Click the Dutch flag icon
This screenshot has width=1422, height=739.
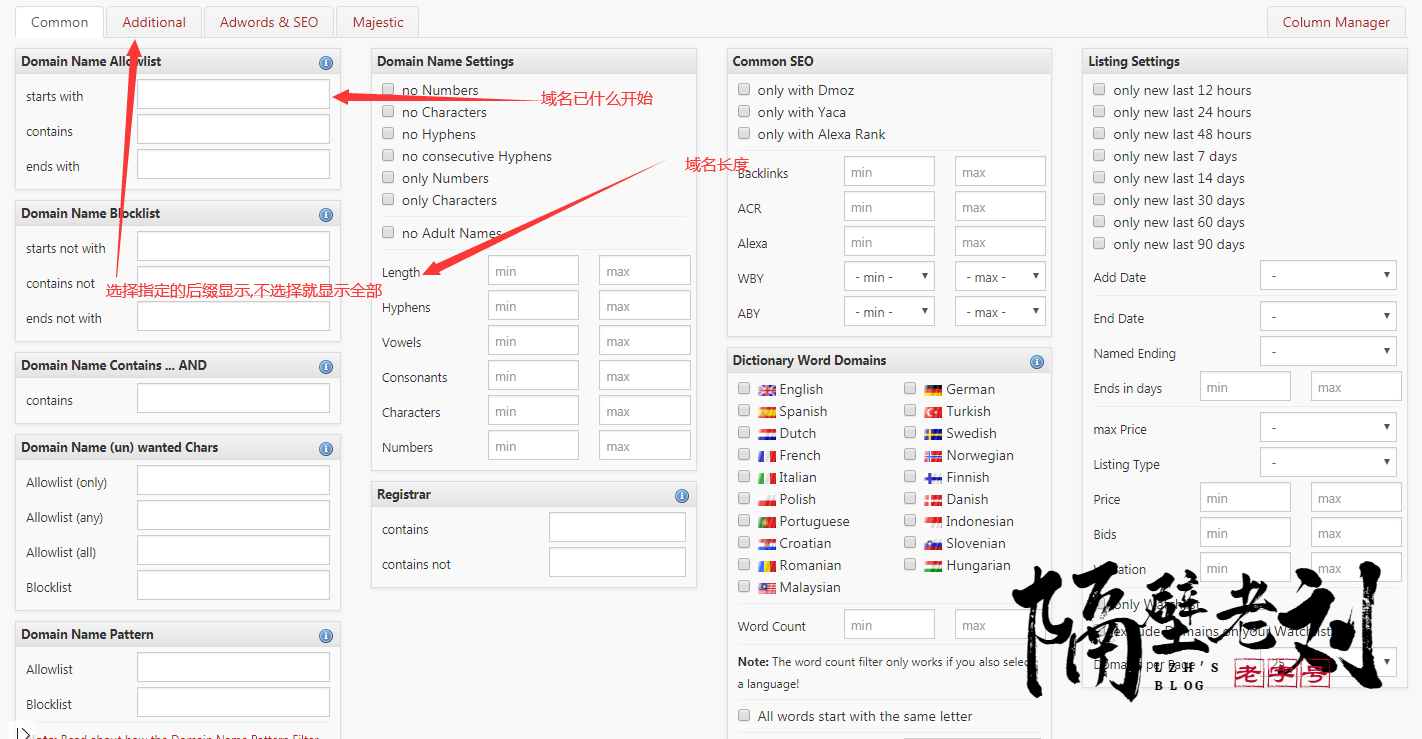click(767, 434)
